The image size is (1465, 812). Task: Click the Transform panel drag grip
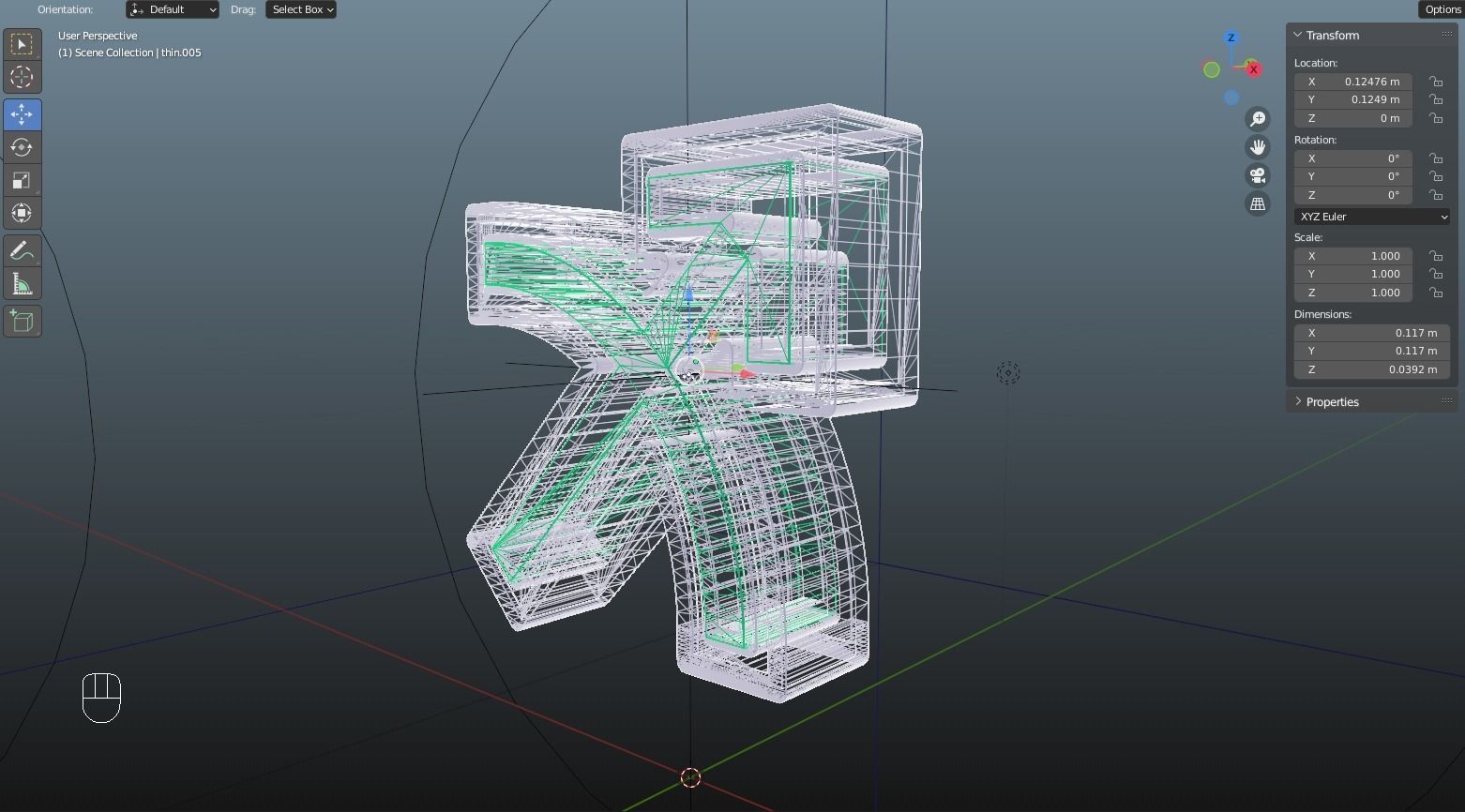pos(1446,34)
